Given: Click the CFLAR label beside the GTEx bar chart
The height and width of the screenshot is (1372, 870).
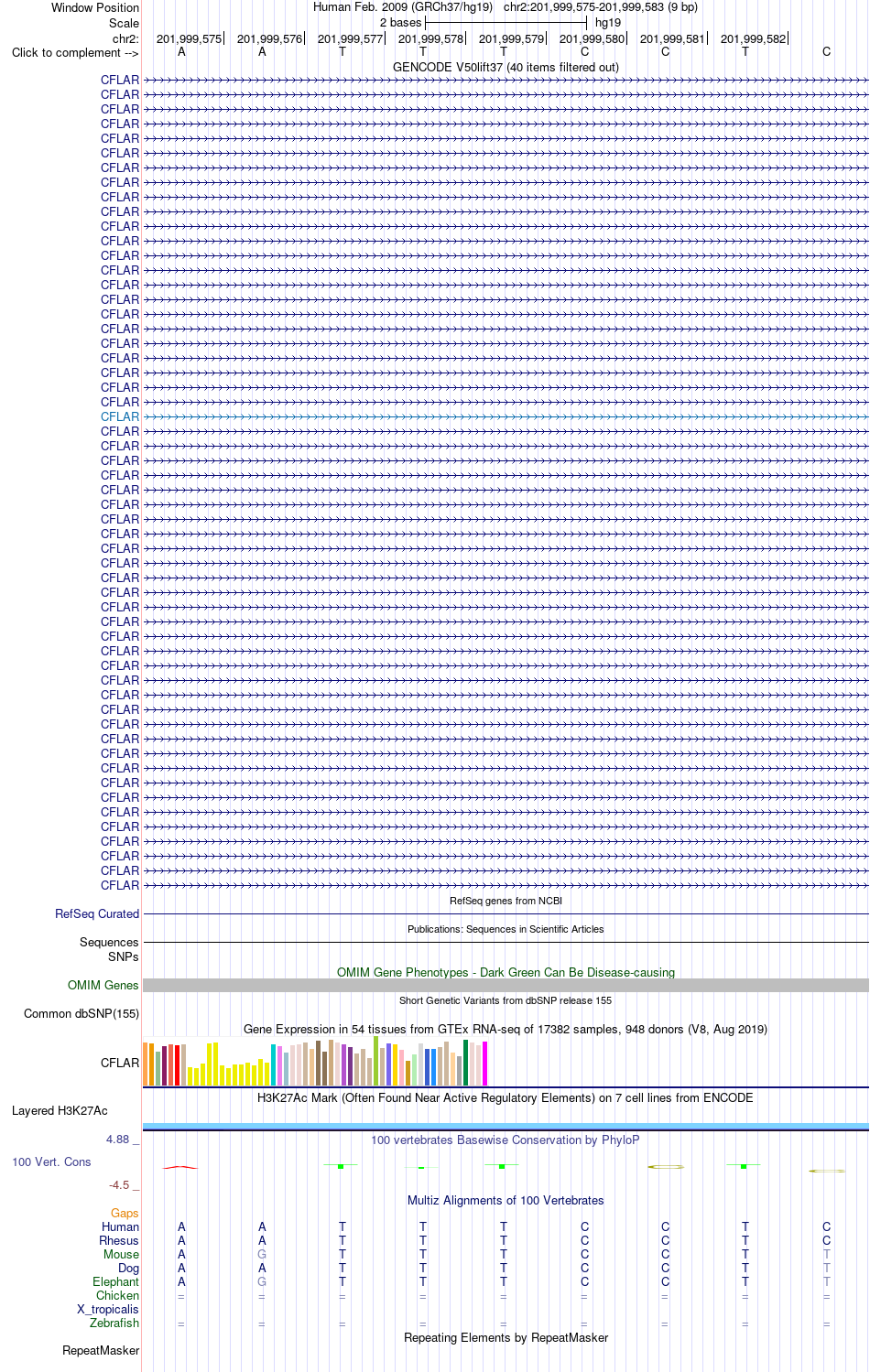Looking at the screenshot, I should [x=120, y=1063].
